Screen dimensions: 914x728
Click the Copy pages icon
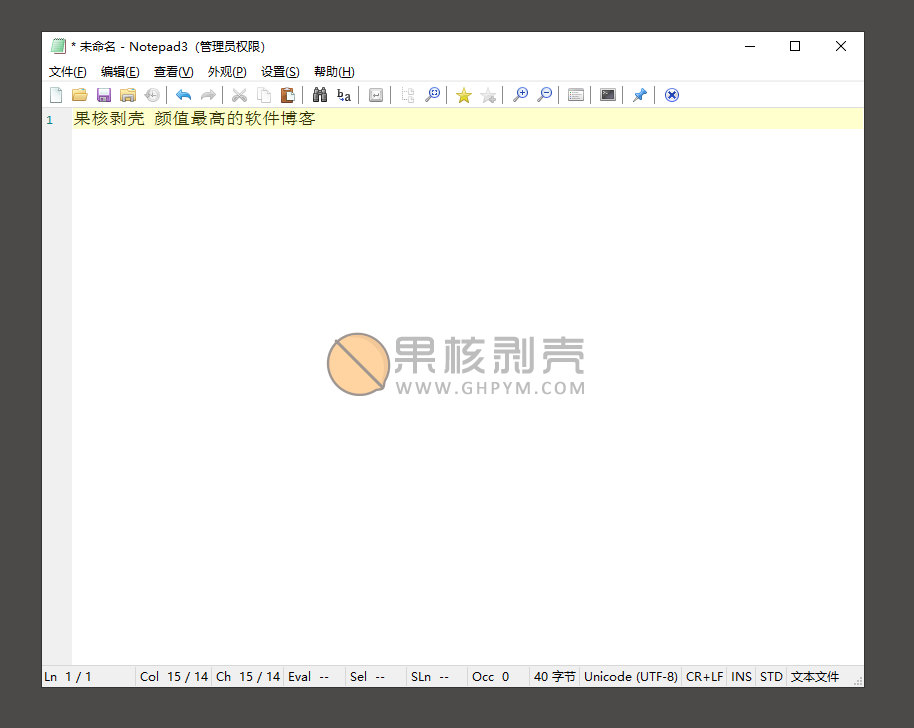tap(264, 95)
